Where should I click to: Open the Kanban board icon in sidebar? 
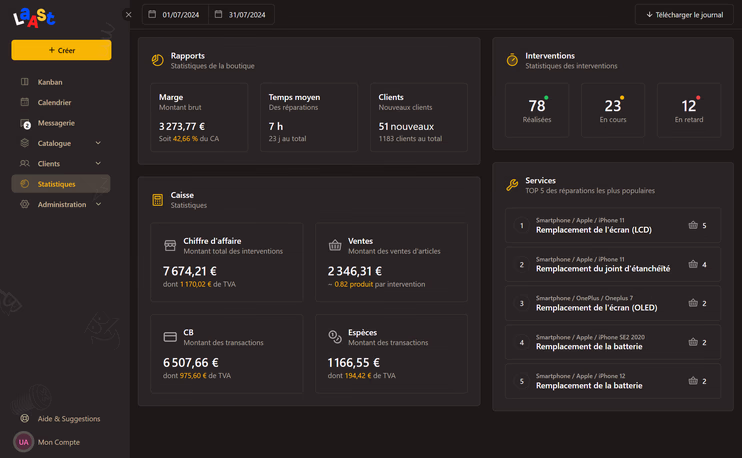click(x=25, y=82)
